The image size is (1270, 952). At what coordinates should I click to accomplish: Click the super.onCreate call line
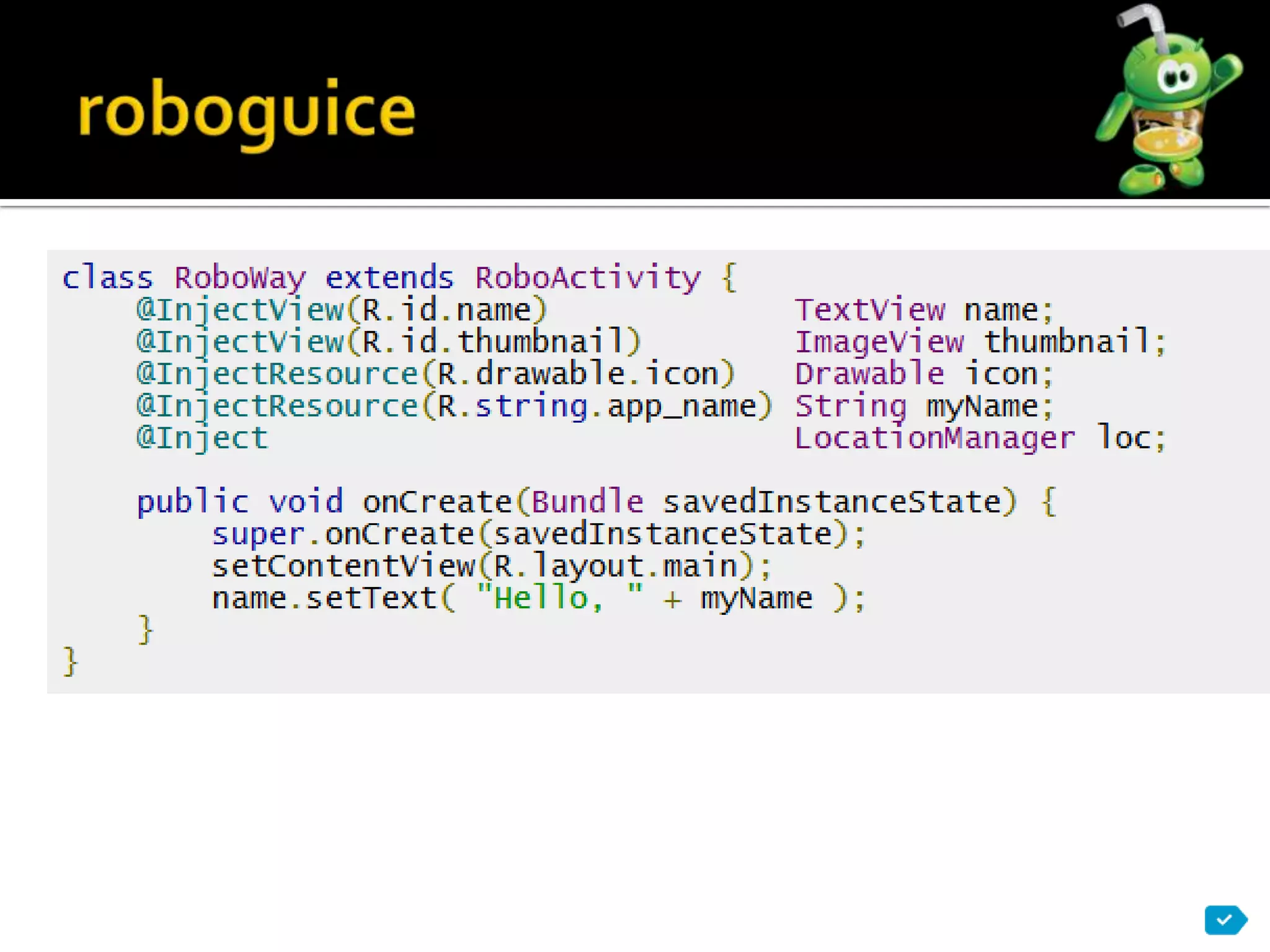tap(538, 534)
